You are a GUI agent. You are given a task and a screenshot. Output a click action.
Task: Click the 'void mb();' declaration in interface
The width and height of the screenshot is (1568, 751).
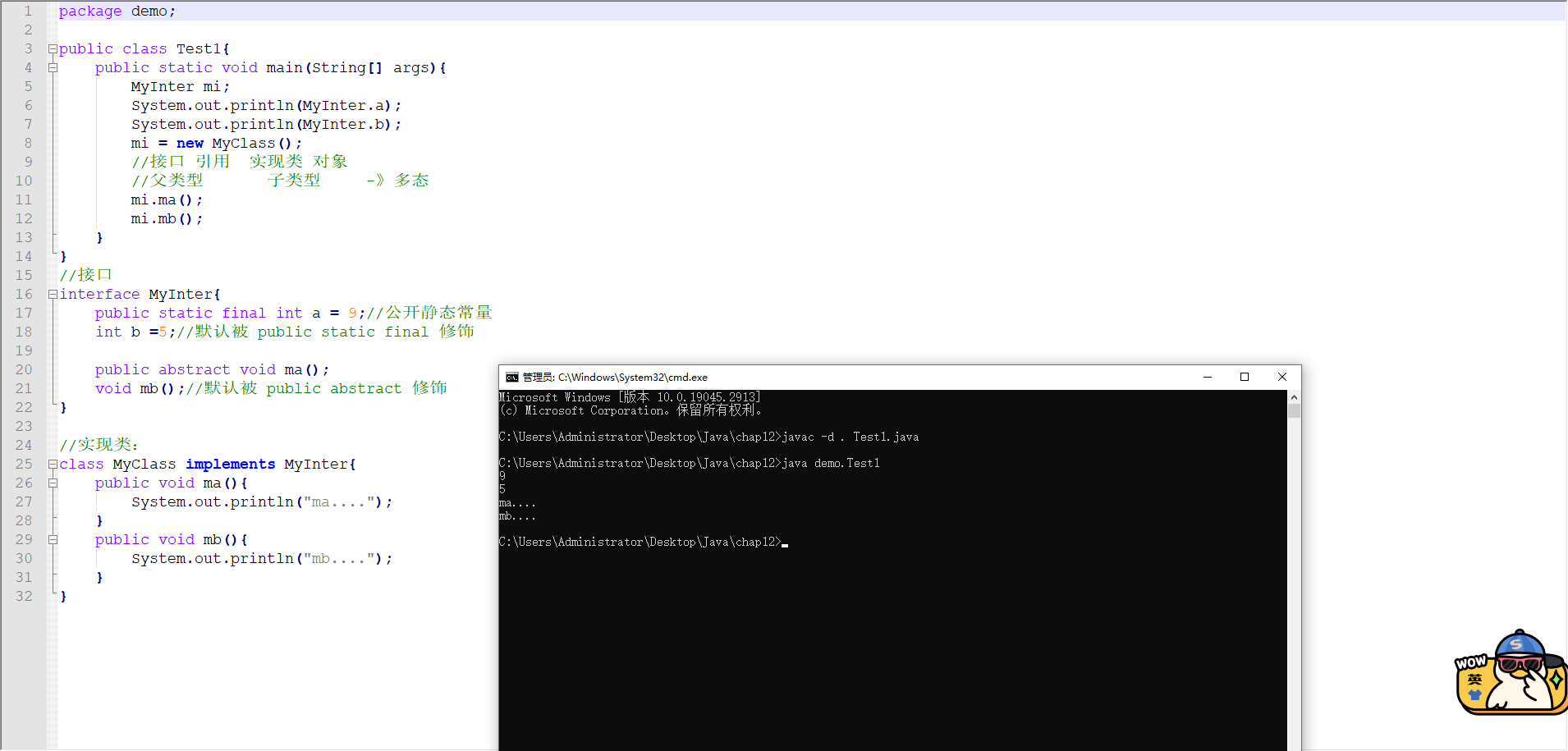click(x=140, y=389)
